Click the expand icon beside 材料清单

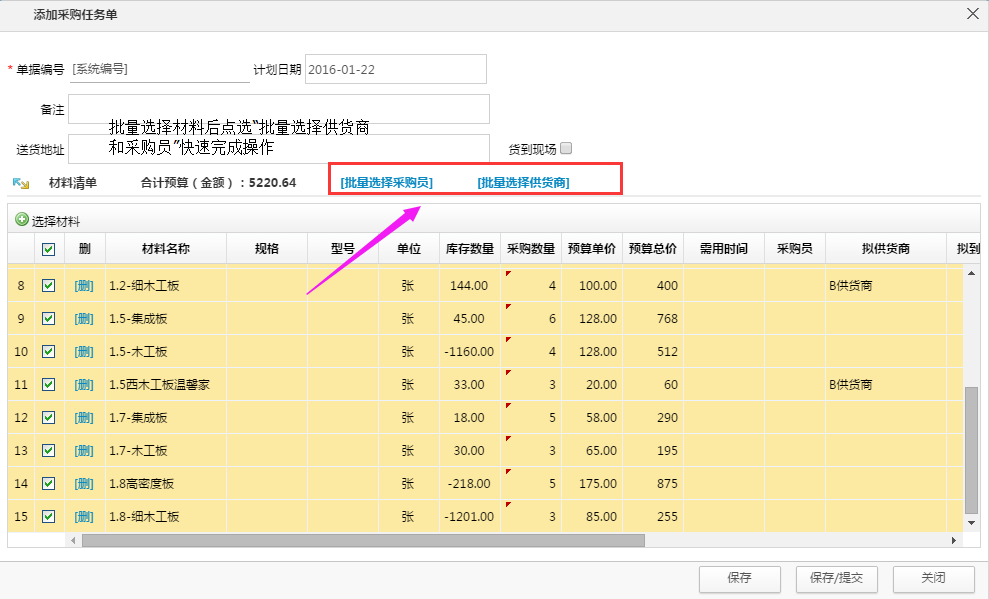click(21, 183)
